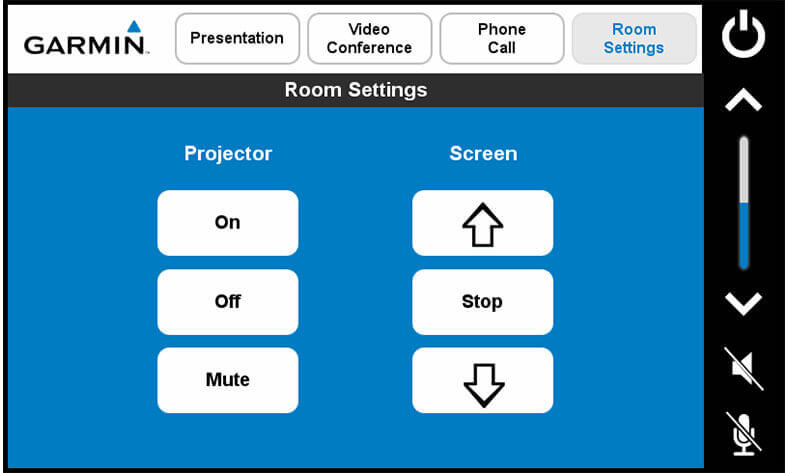788x473 pixels.
Task: Raise the screen with up arrow
Action: [482, 223]
